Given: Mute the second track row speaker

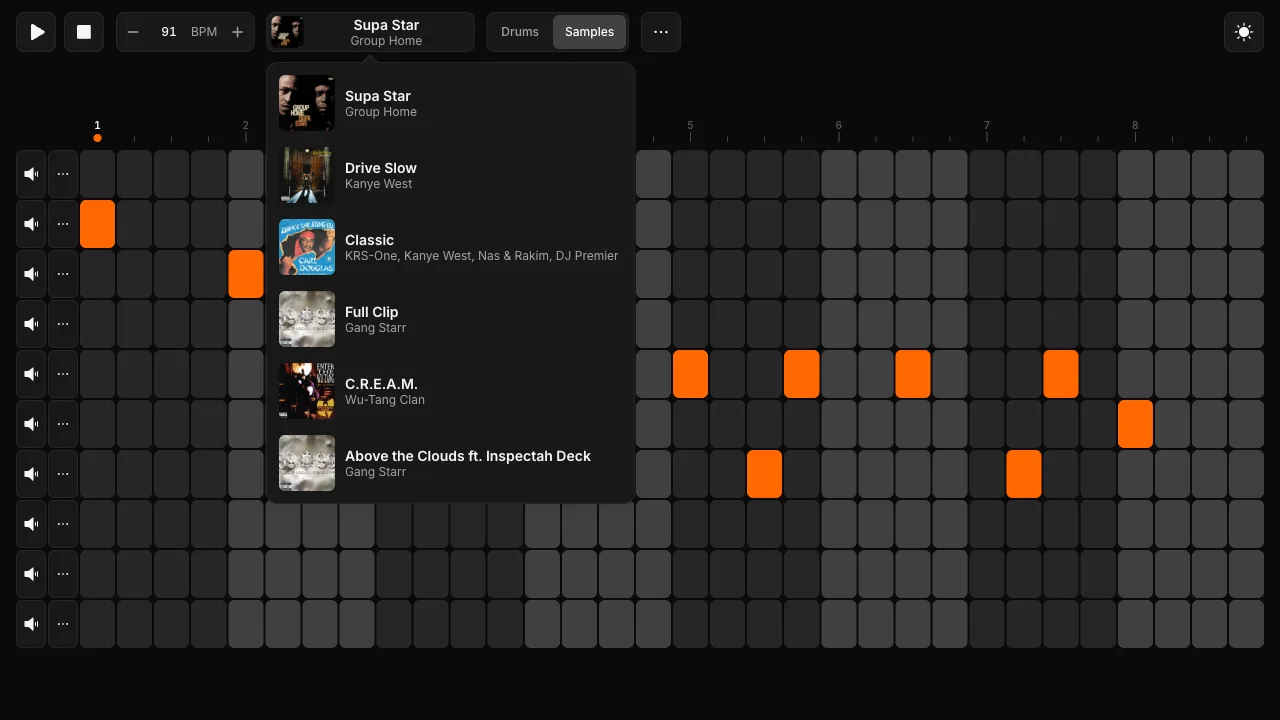Looking at the screenshot, I should pyautogui.click(x=31, y=224).
